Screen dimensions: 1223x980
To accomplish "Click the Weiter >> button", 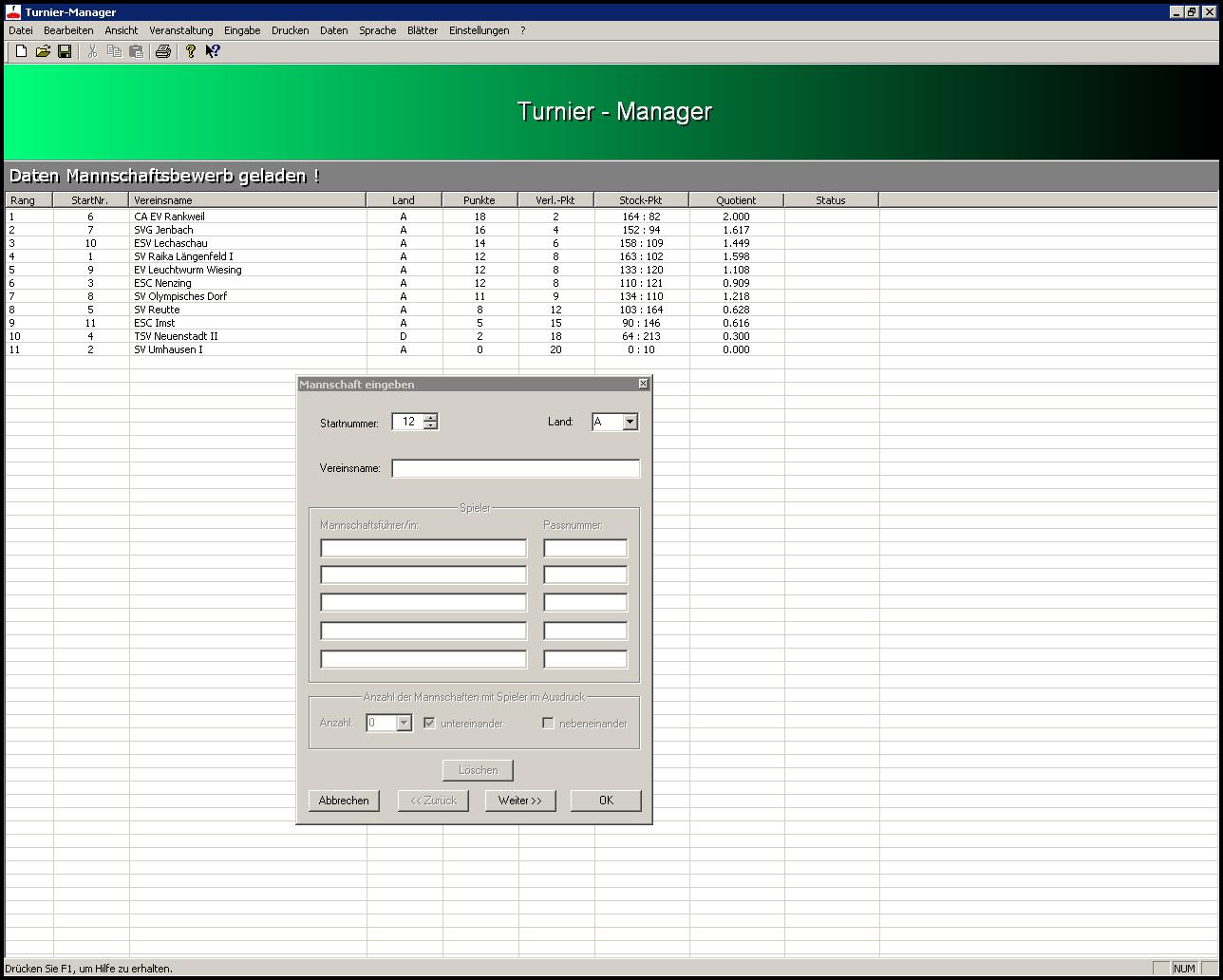I will click(520, 801).
